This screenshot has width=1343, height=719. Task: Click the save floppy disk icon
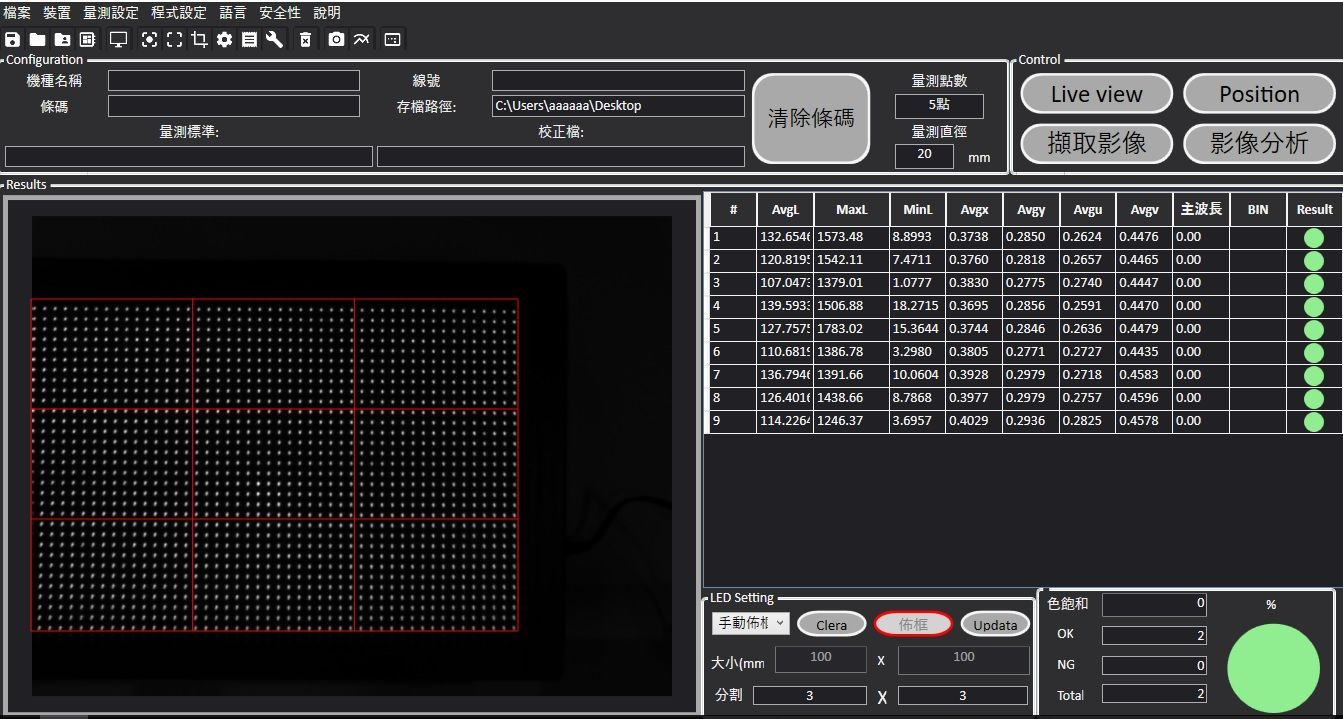point(12,40)
